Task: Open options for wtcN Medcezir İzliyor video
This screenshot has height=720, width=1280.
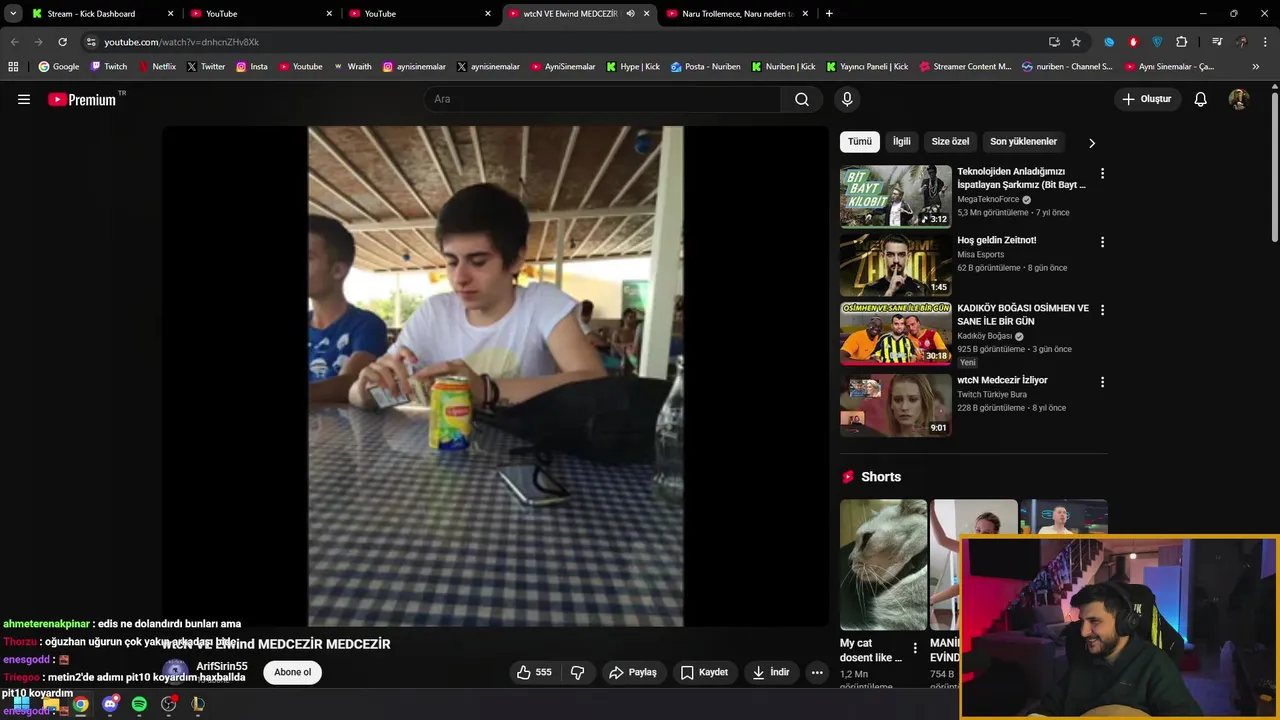Action: click(x=1102, y=382)
